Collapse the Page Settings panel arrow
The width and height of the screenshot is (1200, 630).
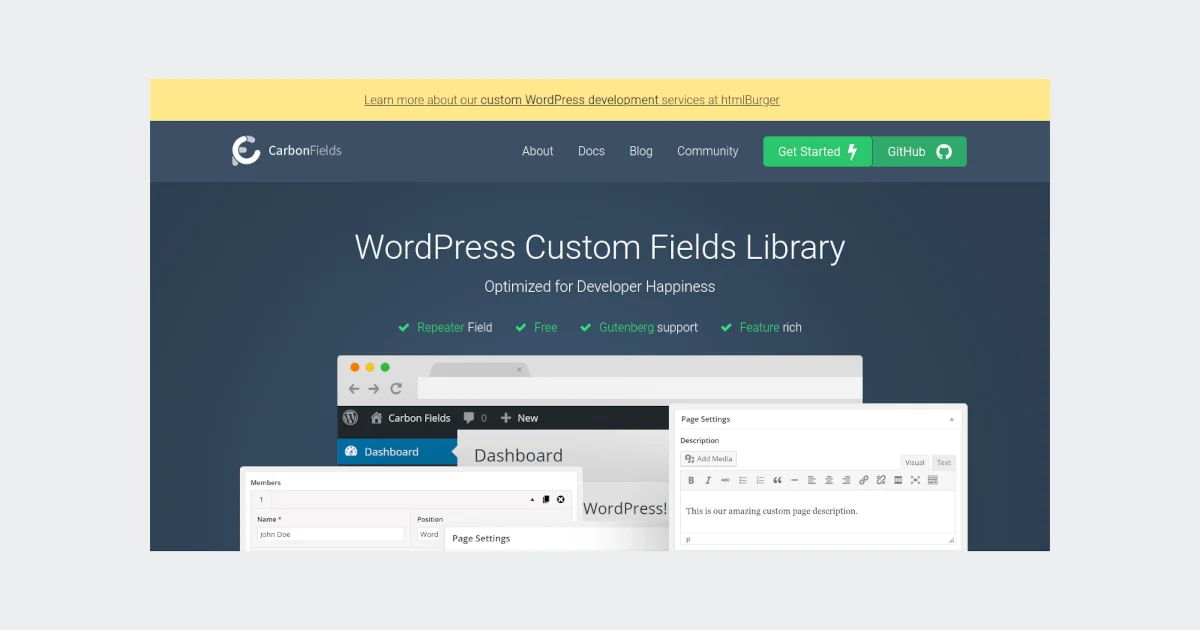click(951, 420)
